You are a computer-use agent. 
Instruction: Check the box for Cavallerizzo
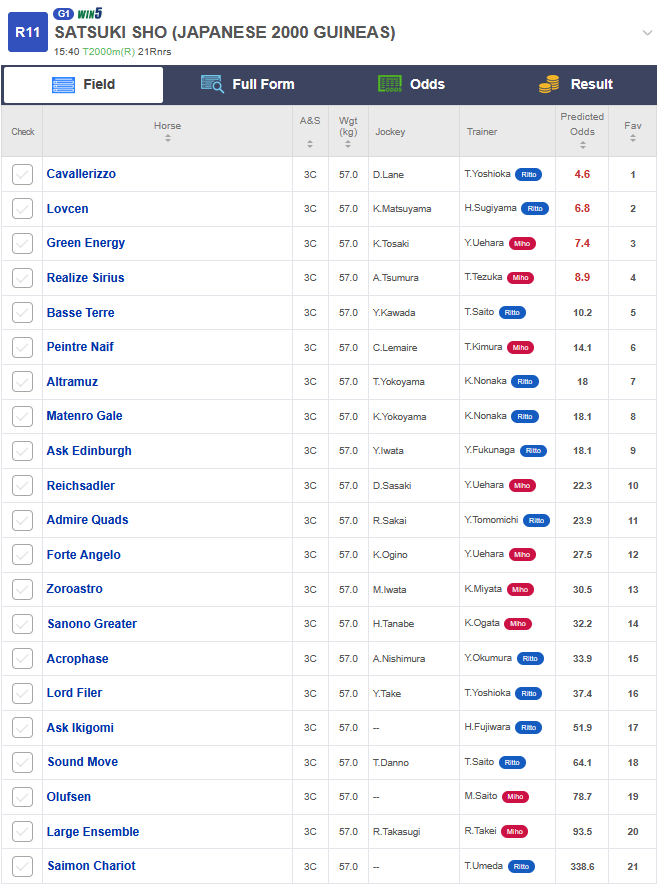pos(22,174)
